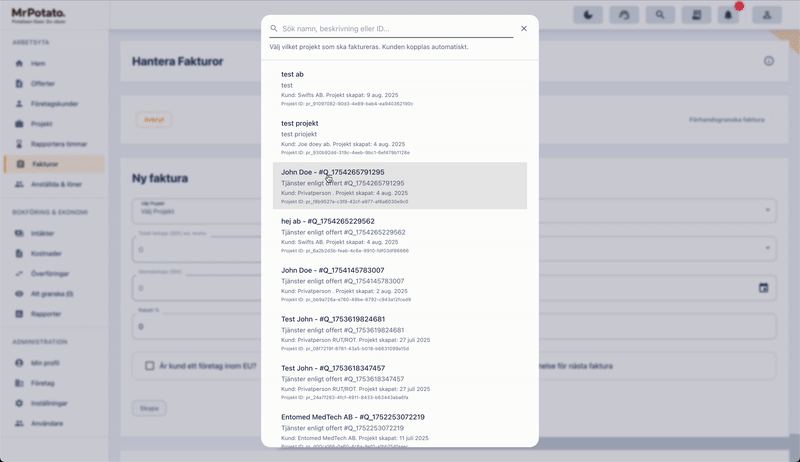Open Rapporter in sidebar
Viewport: 800px width, 462px height.
coord(54,314)
